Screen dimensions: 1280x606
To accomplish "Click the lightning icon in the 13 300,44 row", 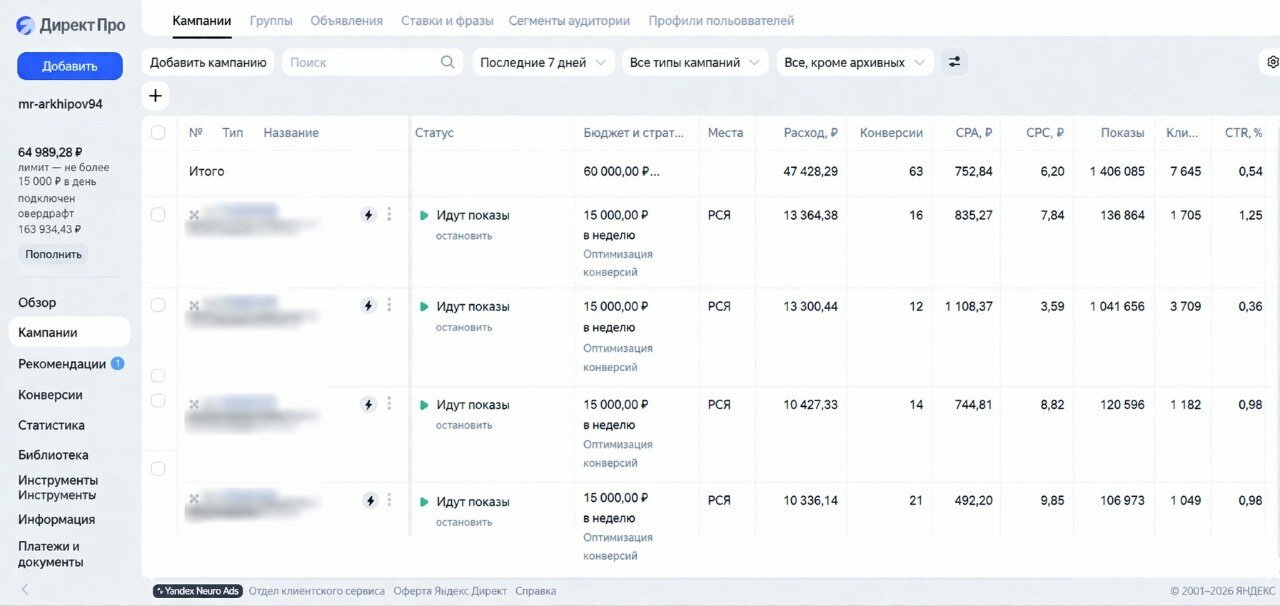I will (368, 306).
